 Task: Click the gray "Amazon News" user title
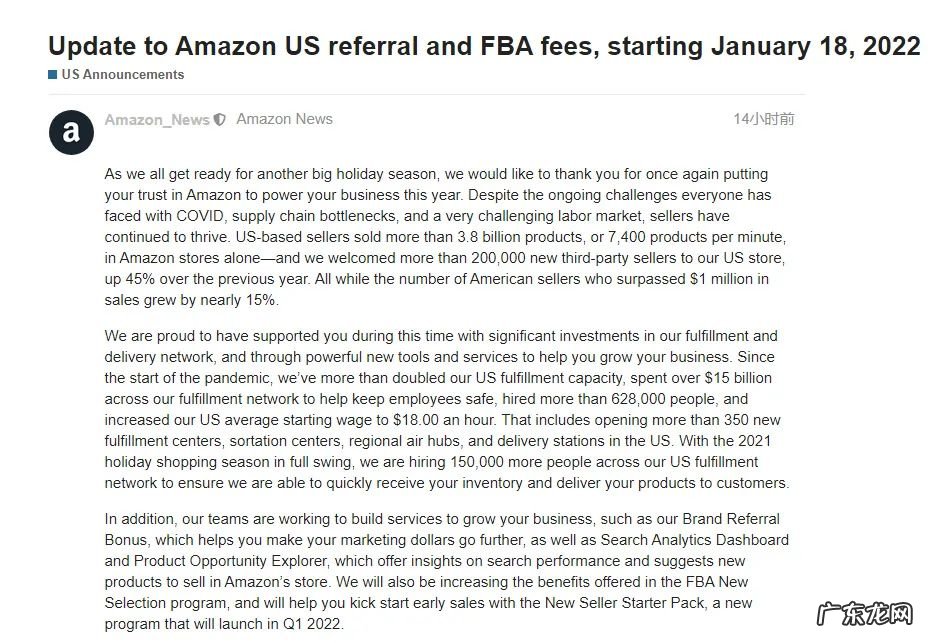284,119
